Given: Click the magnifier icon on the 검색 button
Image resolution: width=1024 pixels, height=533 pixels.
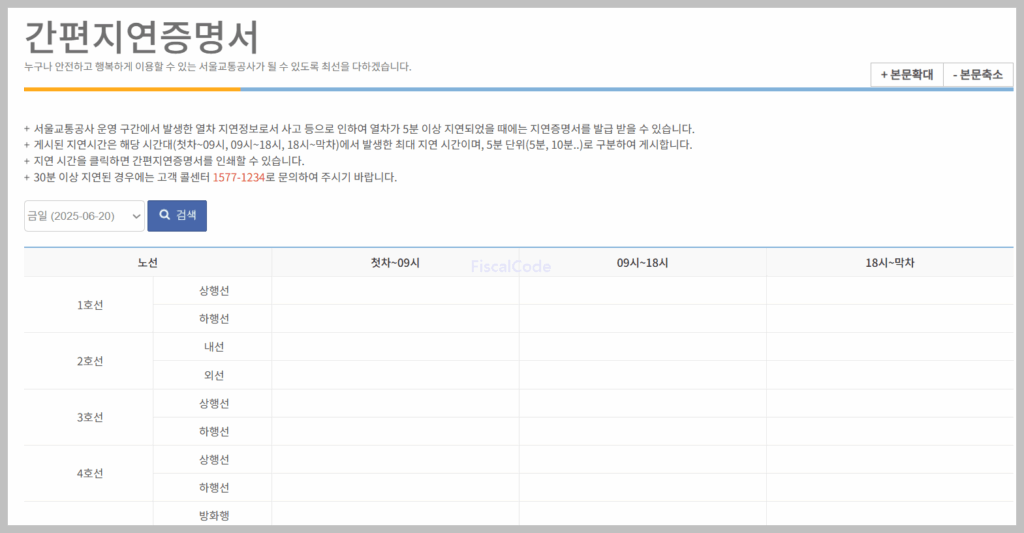Looking at the screenshot, I should coord(165,216).
